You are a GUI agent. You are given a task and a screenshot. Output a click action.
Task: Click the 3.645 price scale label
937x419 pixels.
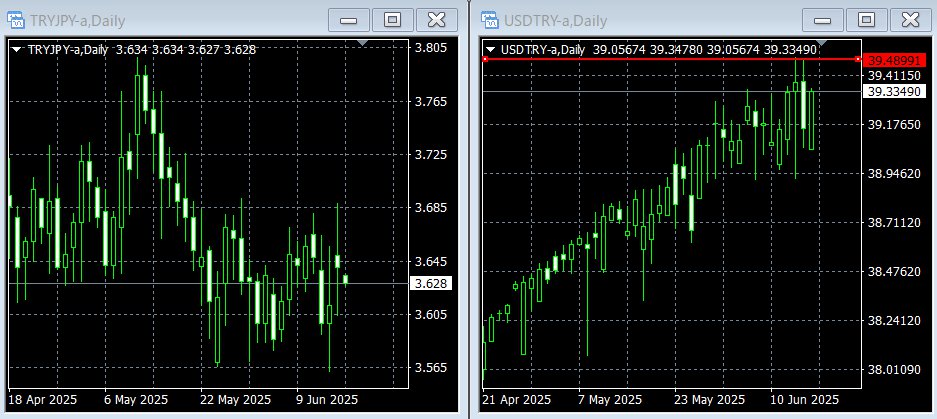(x=430, y=261)
